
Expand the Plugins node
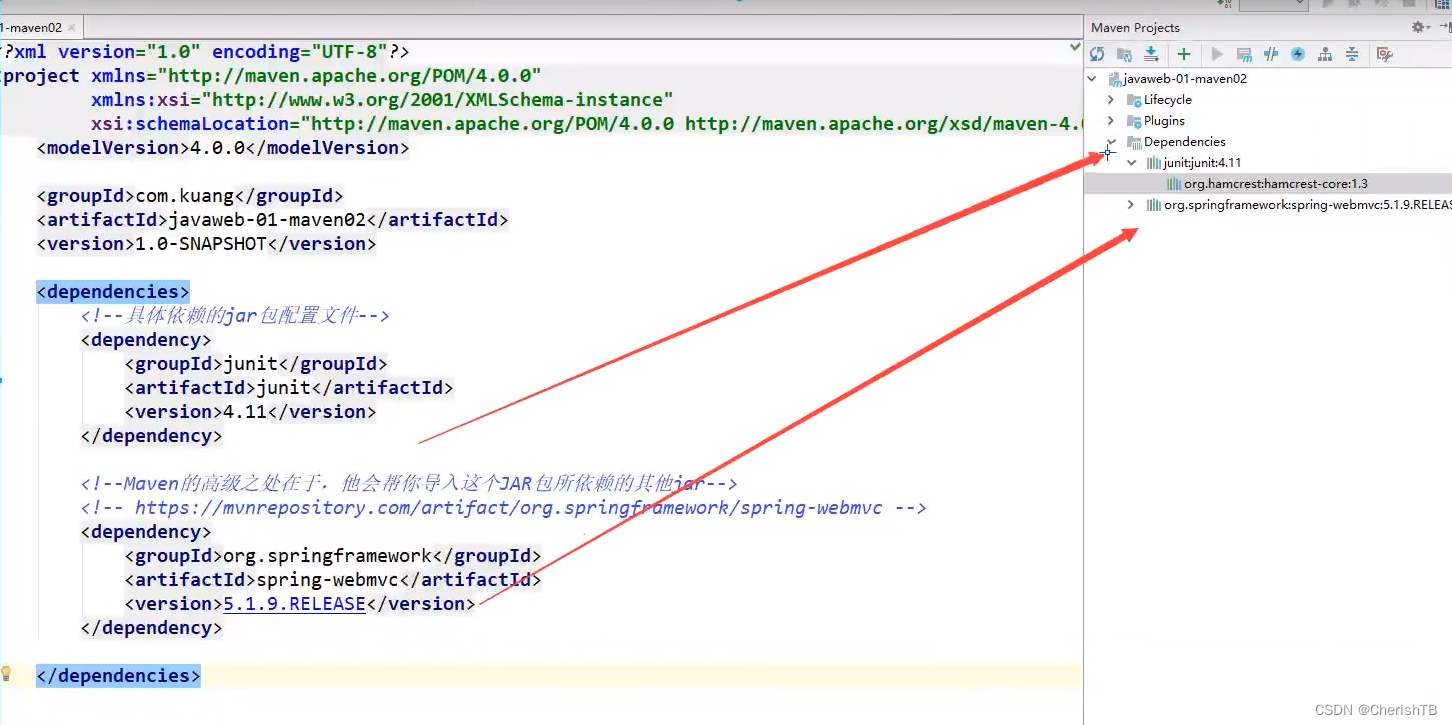tap(1111, 120)
